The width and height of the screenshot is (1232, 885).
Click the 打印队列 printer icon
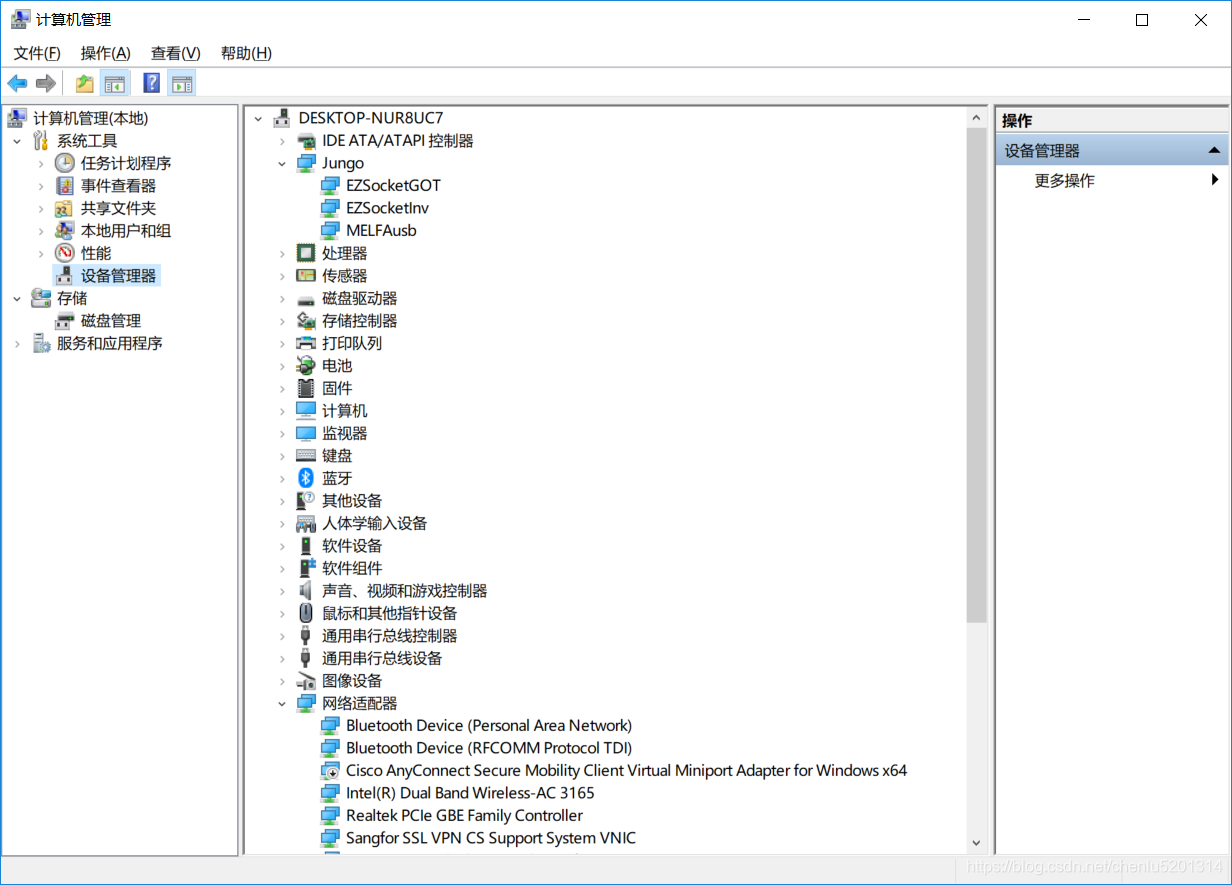click(x=306, y=343)
